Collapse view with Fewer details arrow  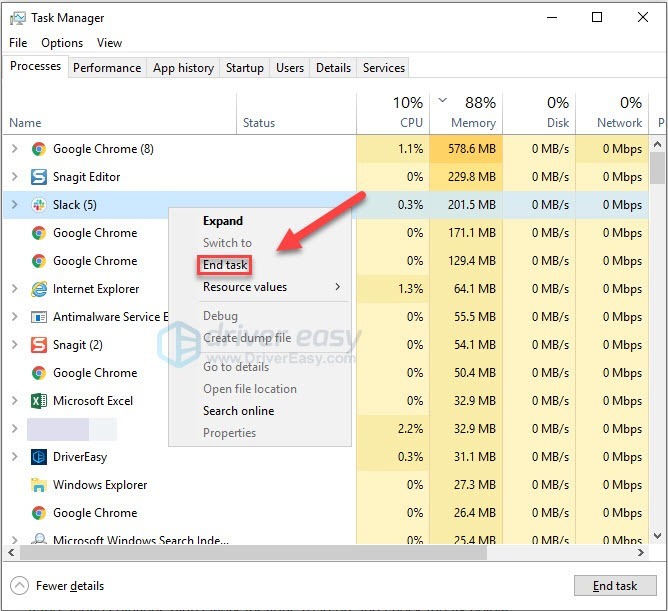[19, 586]
